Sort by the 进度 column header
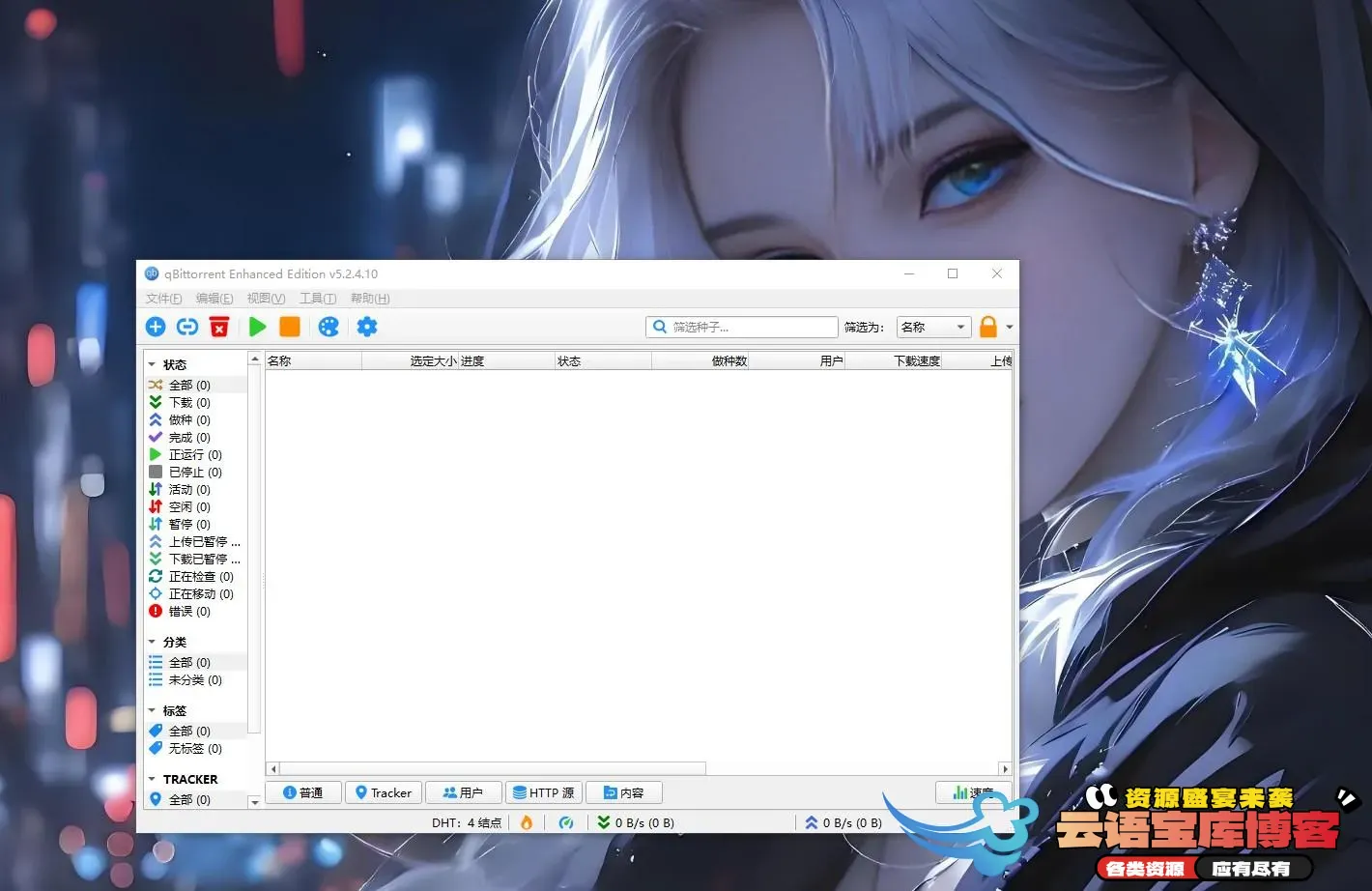1372x891 pixels. pos(507,360)
